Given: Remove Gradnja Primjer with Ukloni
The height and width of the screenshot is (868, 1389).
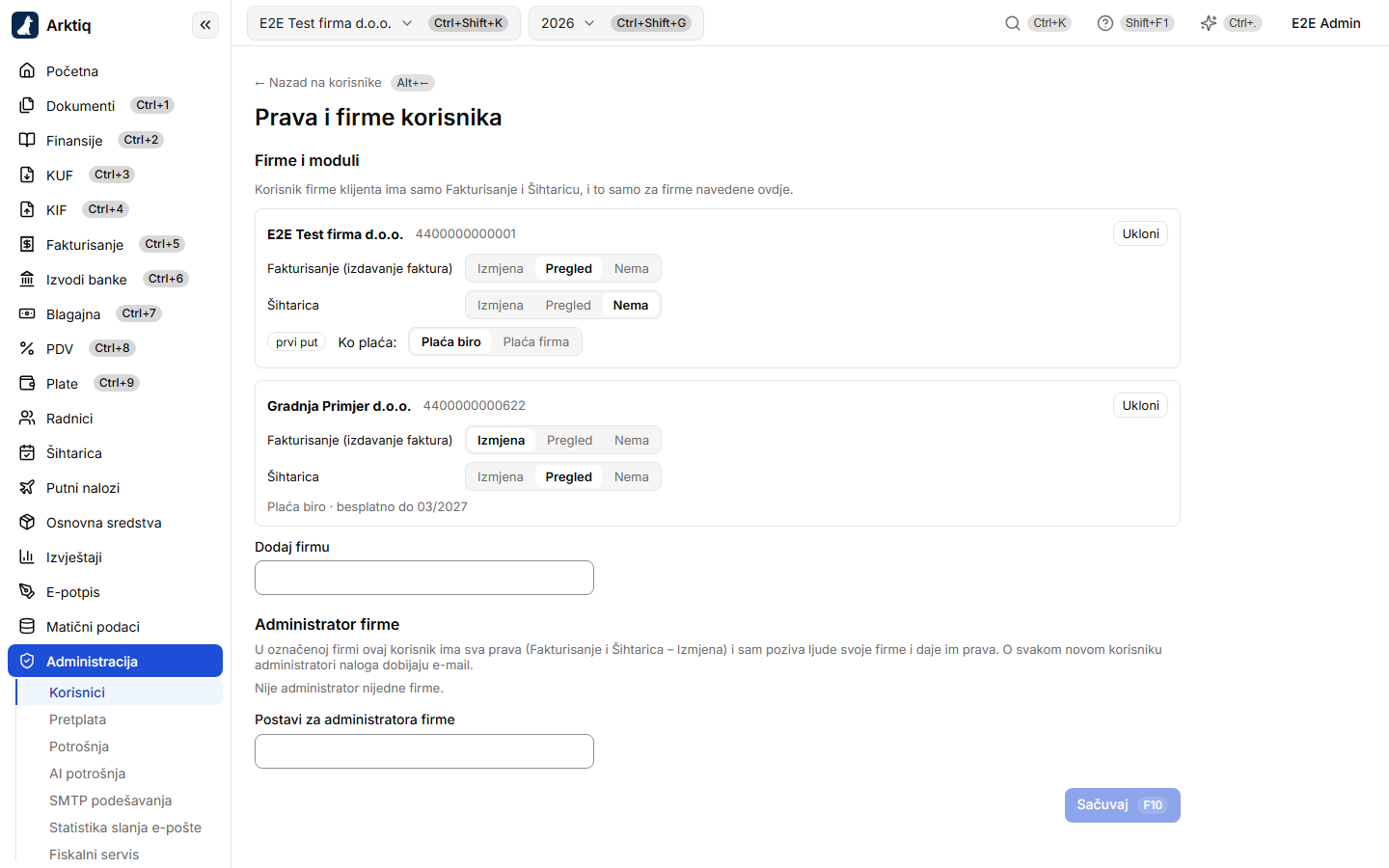Looking at the screenshot, I should (x=1140, y=406).
